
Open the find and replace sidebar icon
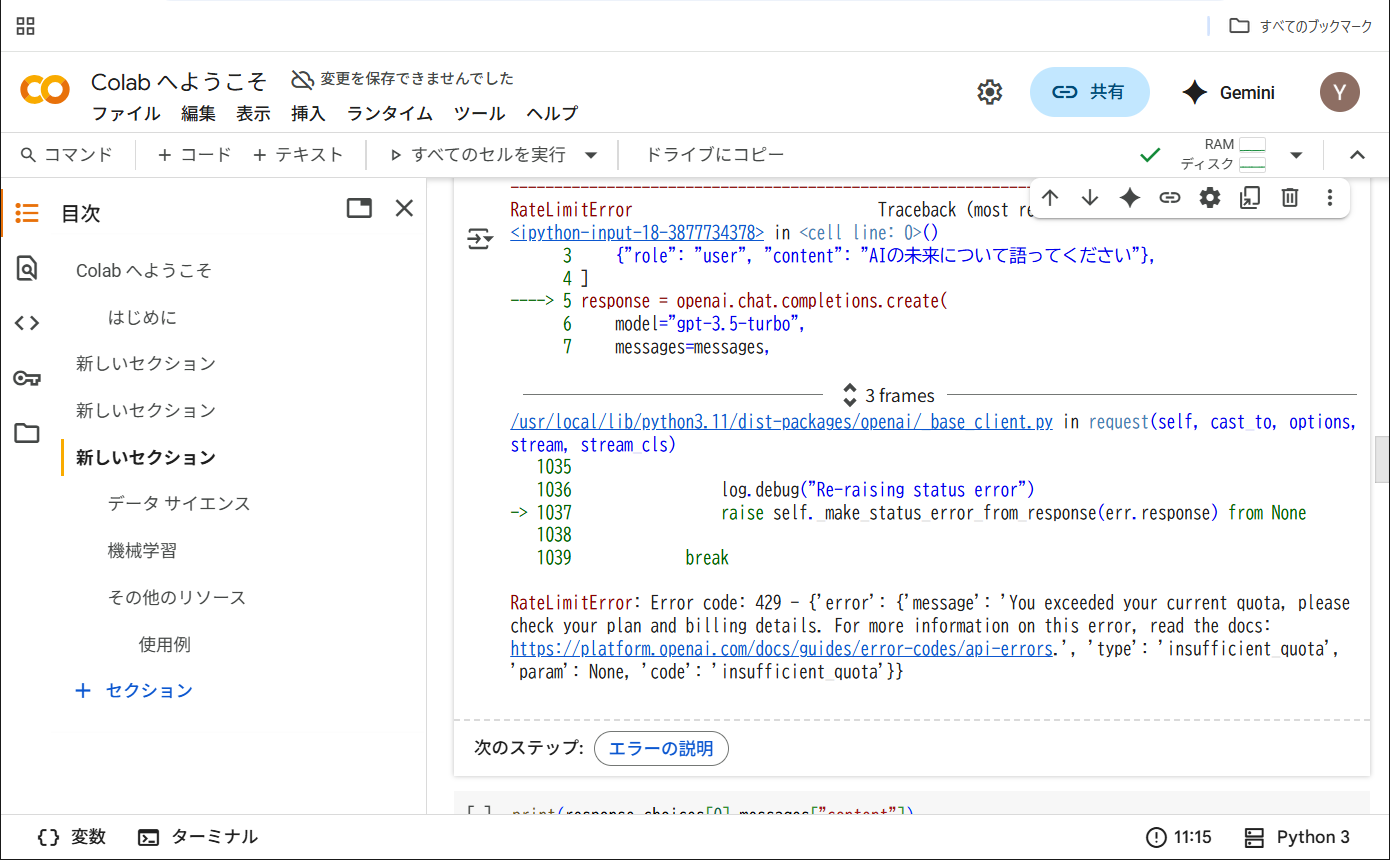point(27,268)
